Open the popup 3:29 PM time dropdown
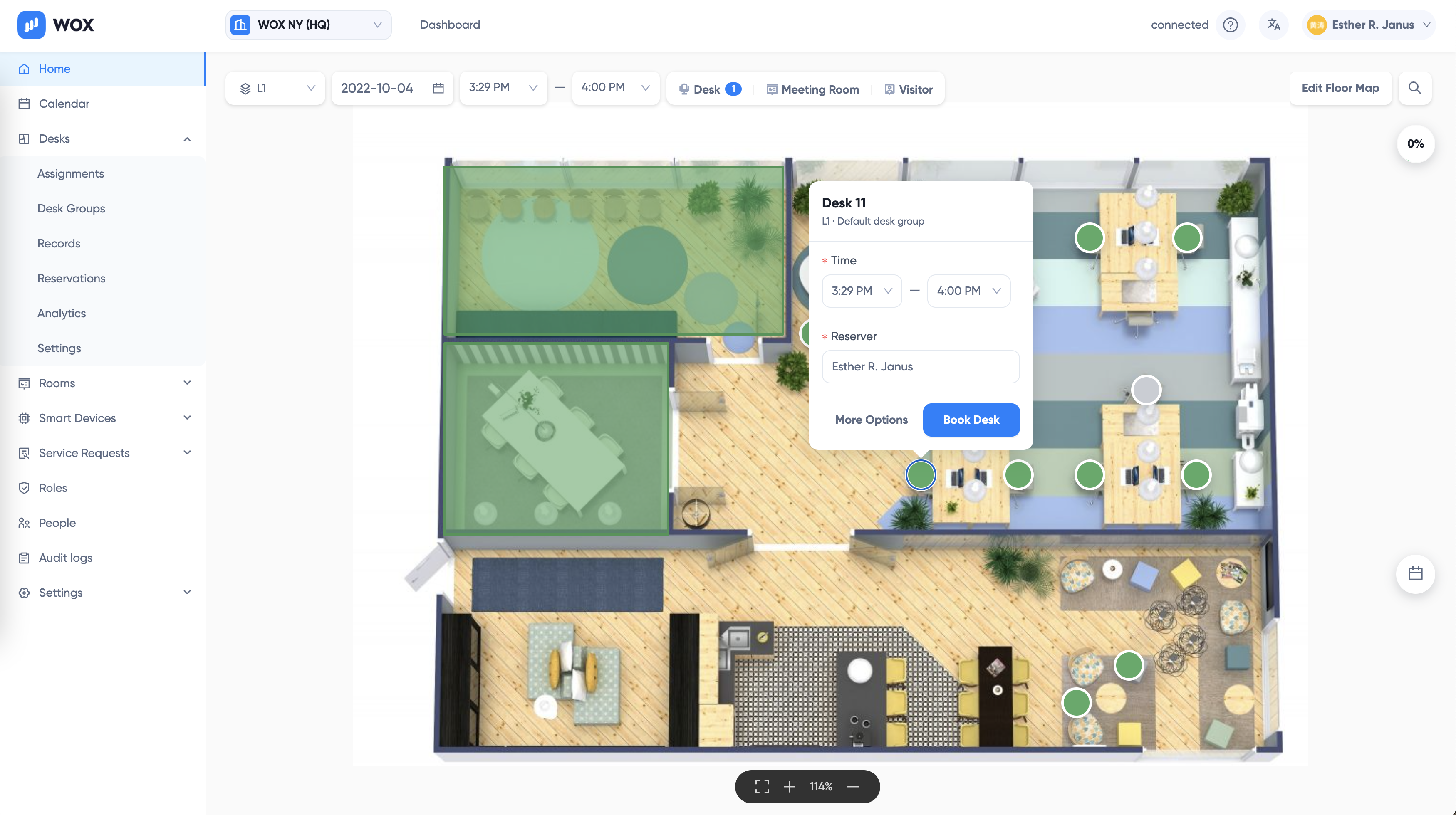The image size is (1456, 815). (862, 291)
